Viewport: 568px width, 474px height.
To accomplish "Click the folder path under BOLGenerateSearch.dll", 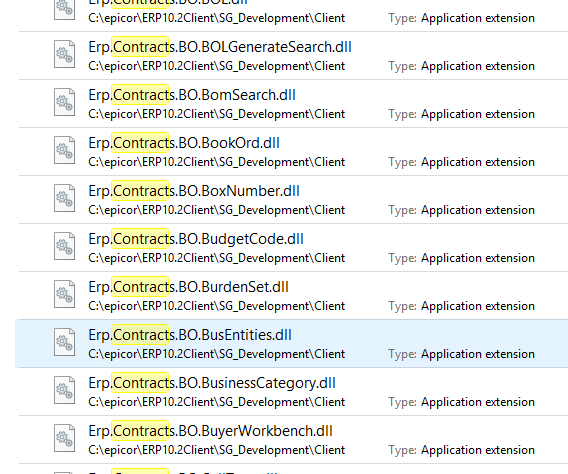I will click(x=217, y=66).
